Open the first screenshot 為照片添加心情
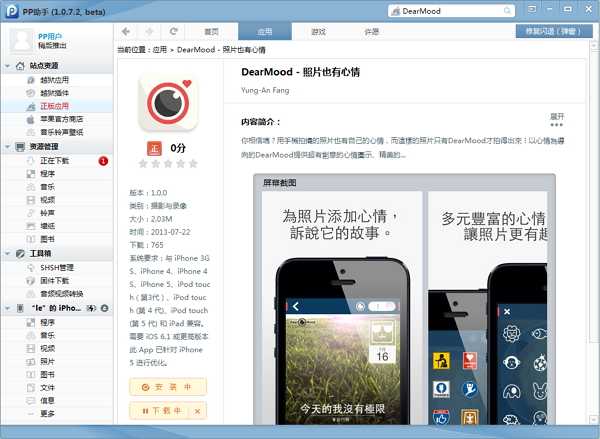The width and height of the screenshot is (600, 439). click(342, 307)
